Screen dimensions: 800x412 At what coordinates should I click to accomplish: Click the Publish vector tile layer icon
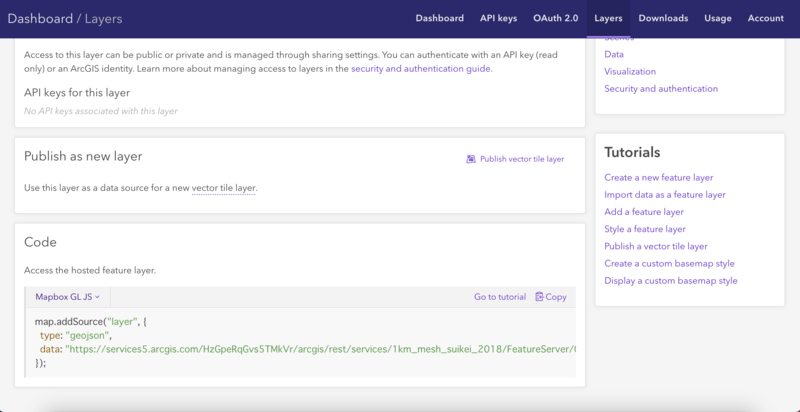[471, 159]
